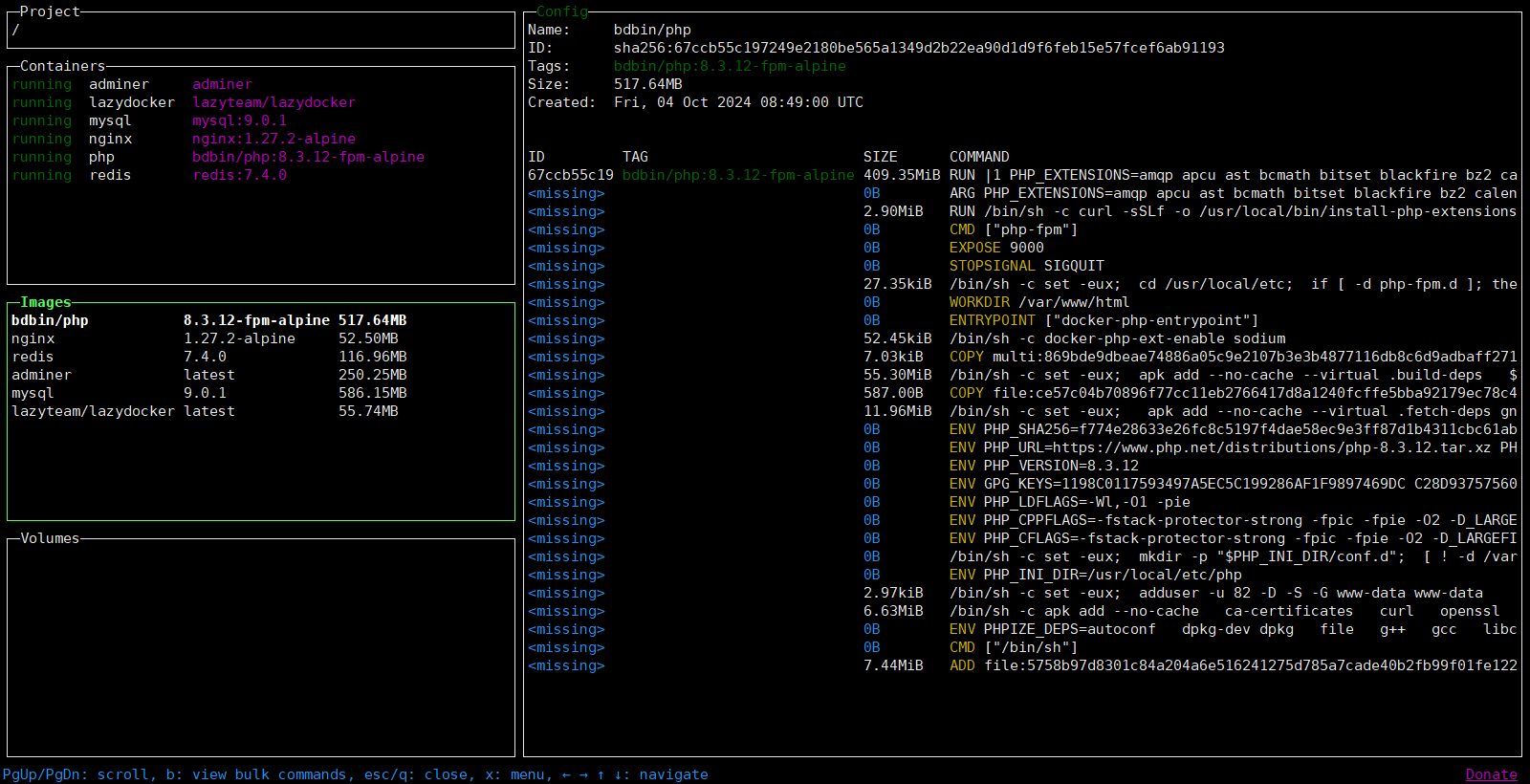Focus the Images panel title

pos(46,302)
